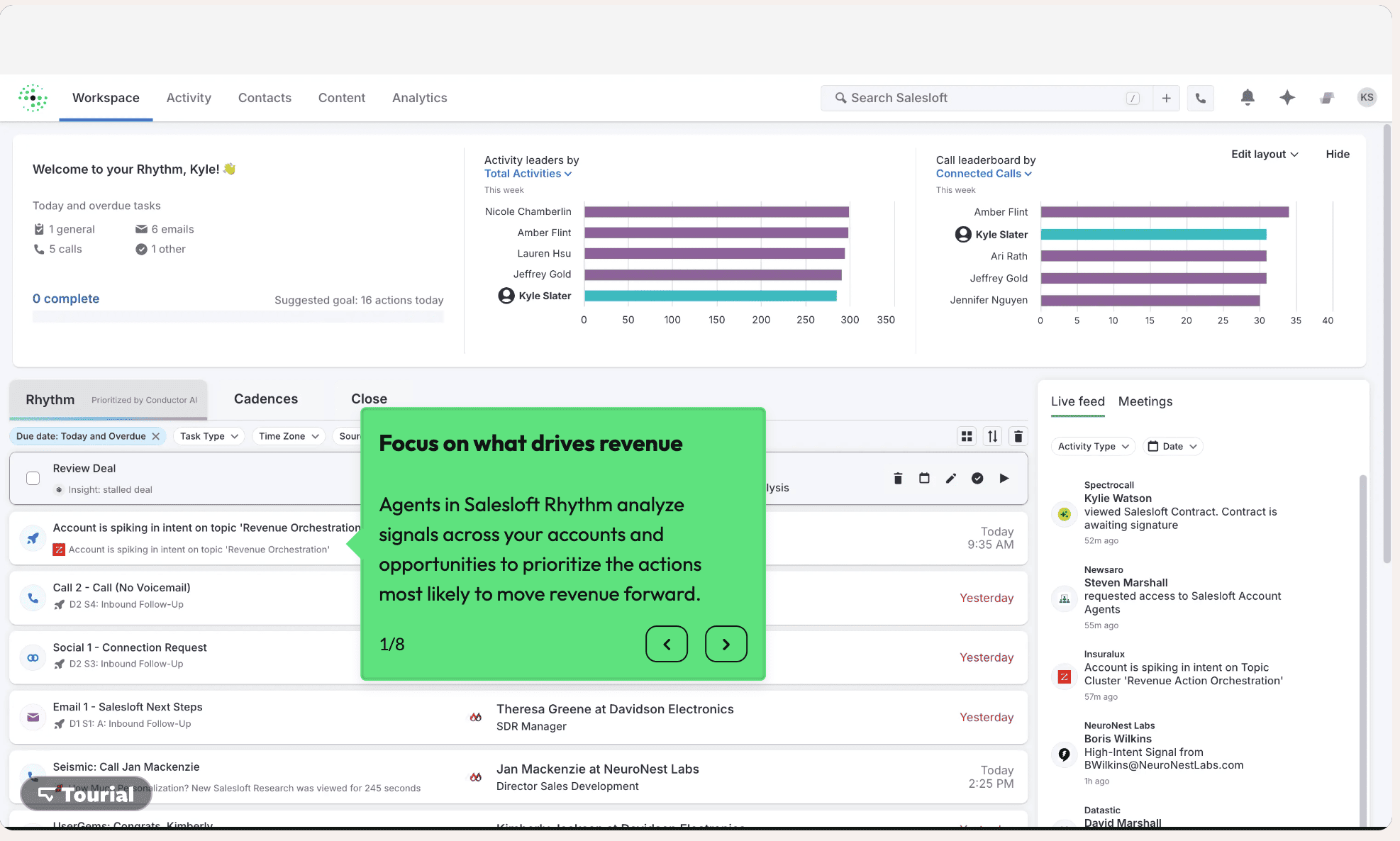
Task: Check the Review Deal checkbox
Action: 33,478
